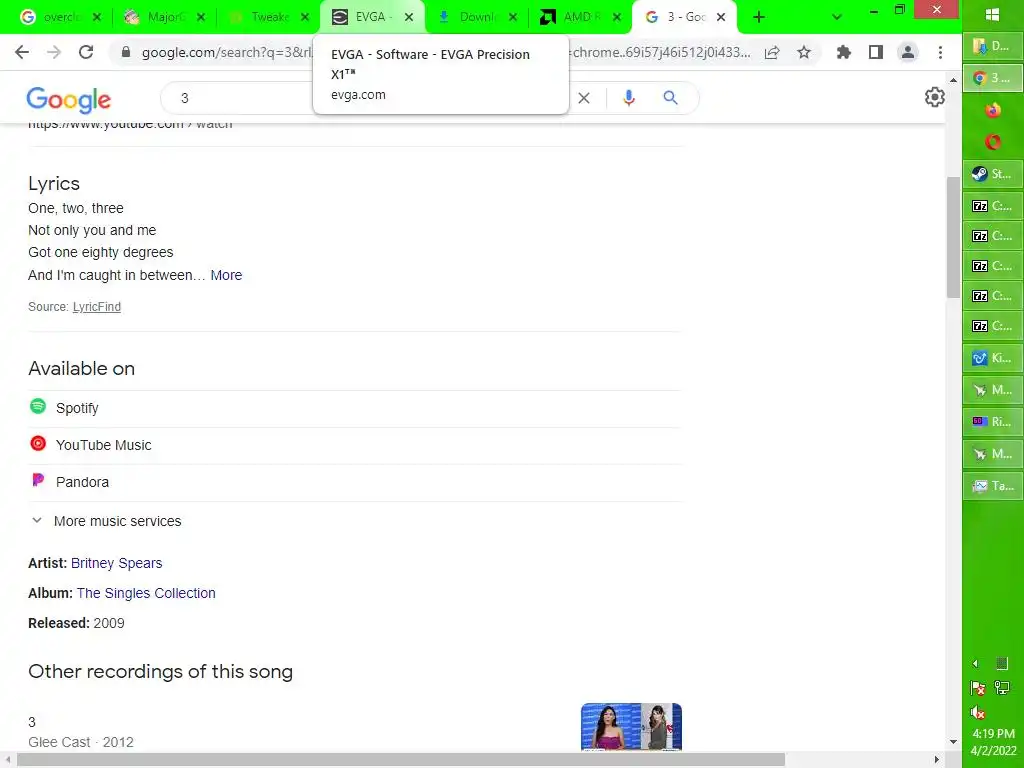Click the scroll down arrow button
The image size is (1024, 768).
953,743
